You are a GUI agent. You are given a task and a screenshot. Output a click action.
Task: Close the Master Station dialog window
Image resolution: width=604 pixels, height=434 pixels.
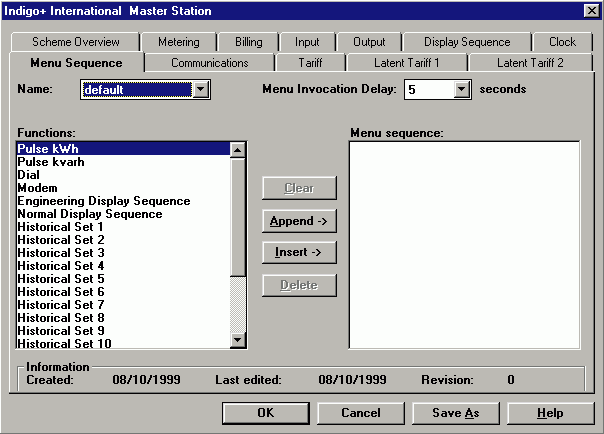pyautogui.click(x=590, y=11)
